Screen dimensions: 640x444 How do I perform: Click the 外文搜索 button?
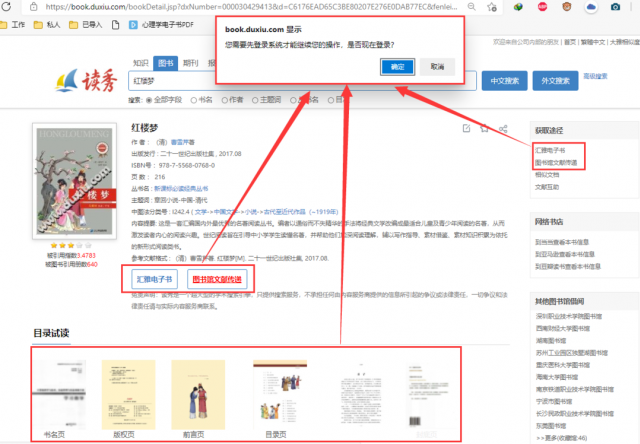pyautogui.click(x=556, y=81)
